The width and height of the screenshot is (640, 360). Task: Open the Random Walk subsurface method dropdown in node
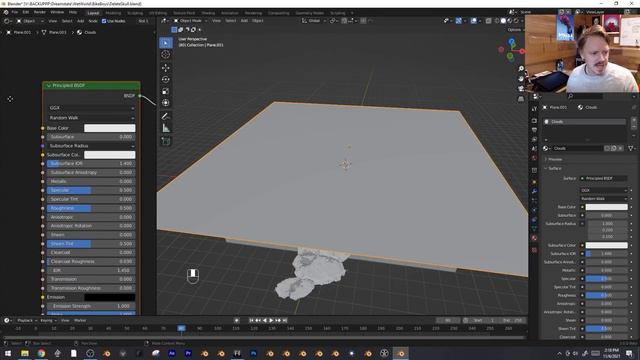91,118
